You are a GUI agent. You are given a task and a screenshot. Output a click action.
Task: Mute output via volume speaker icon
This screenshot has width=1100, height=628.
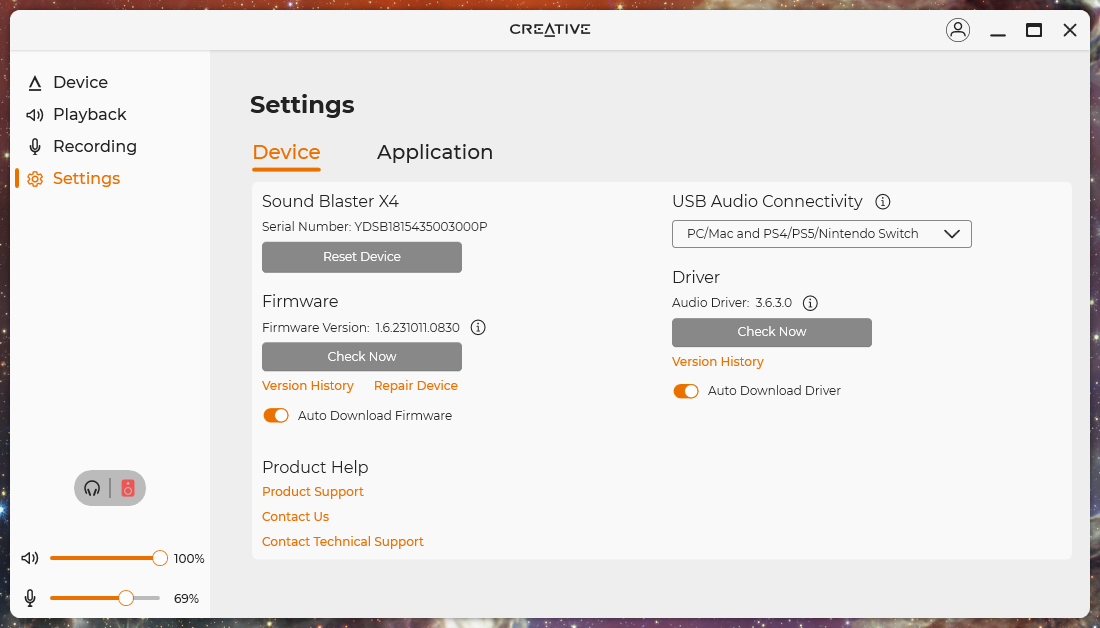point(29,559)
